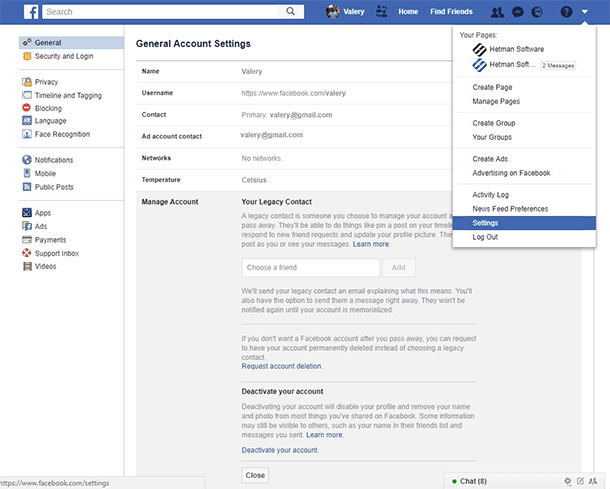Click the Support Inbox lifebuoy icon

[27, 253]
